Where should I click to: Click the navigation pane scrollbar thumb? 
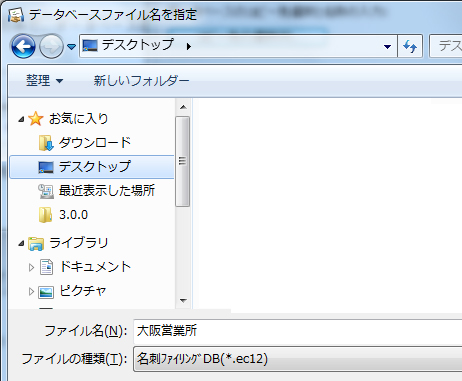click(182, 161)
